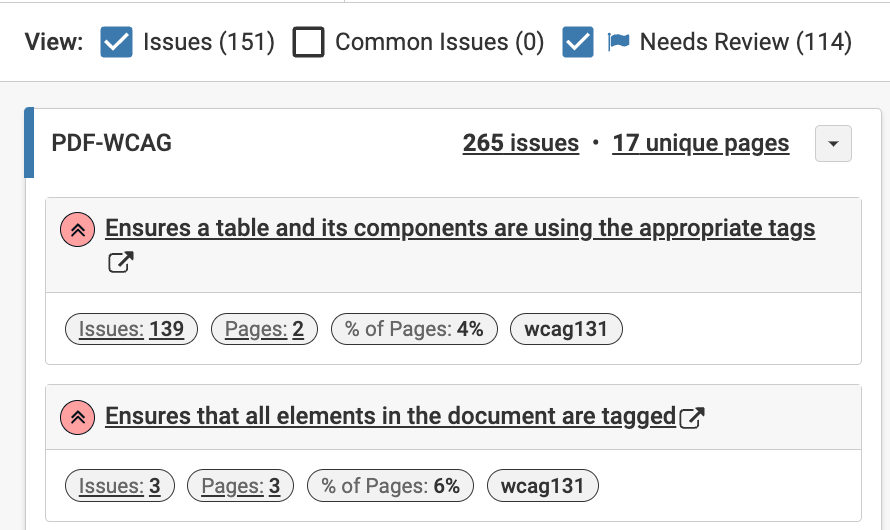
Task: Open the 265 issues link
Action: point(520,144)
